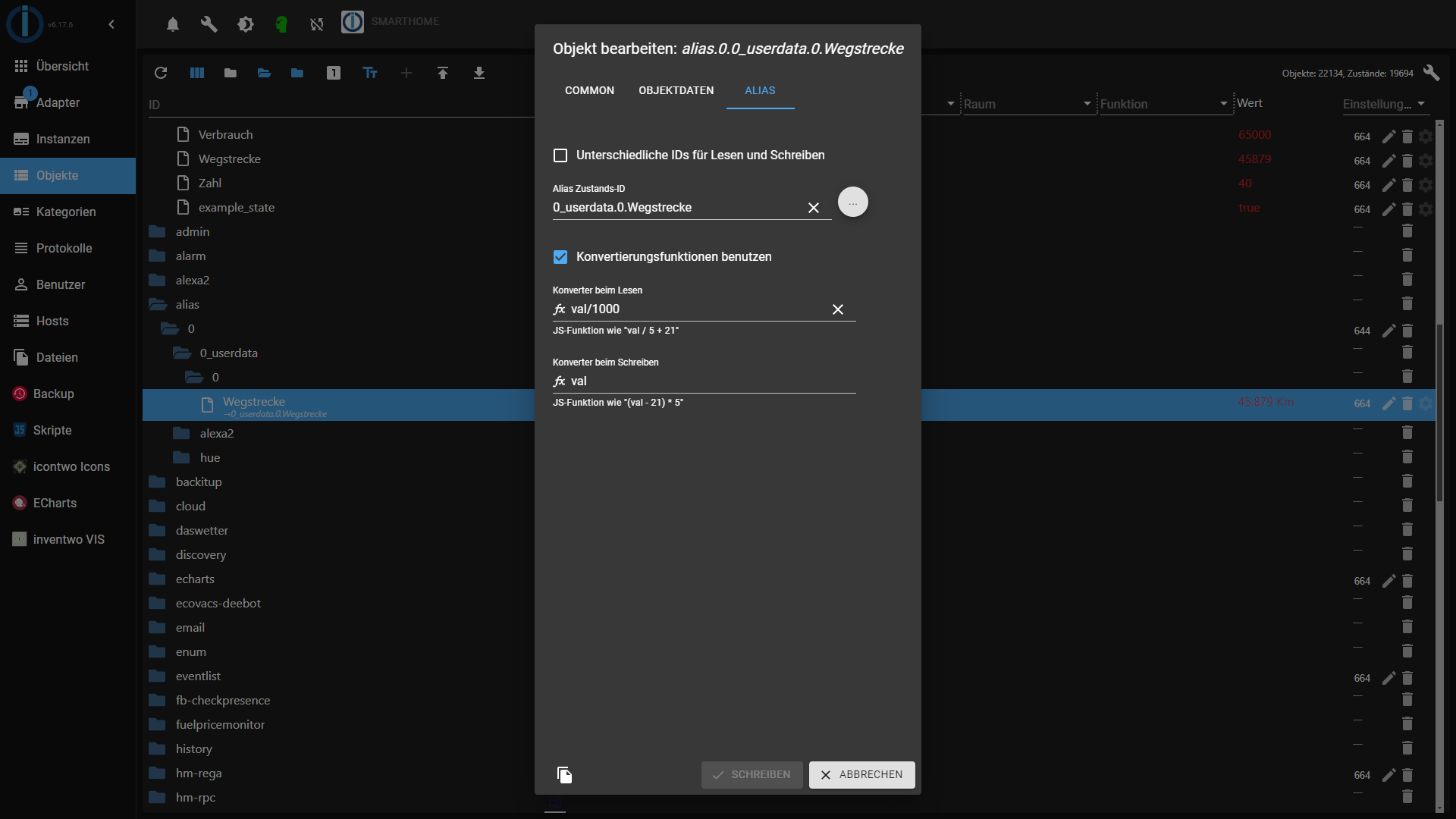The height and width of the screenshot is (819, 1456).
Task: Open icontwo Icons in the sidebar
Action: (x=67, y=466)
